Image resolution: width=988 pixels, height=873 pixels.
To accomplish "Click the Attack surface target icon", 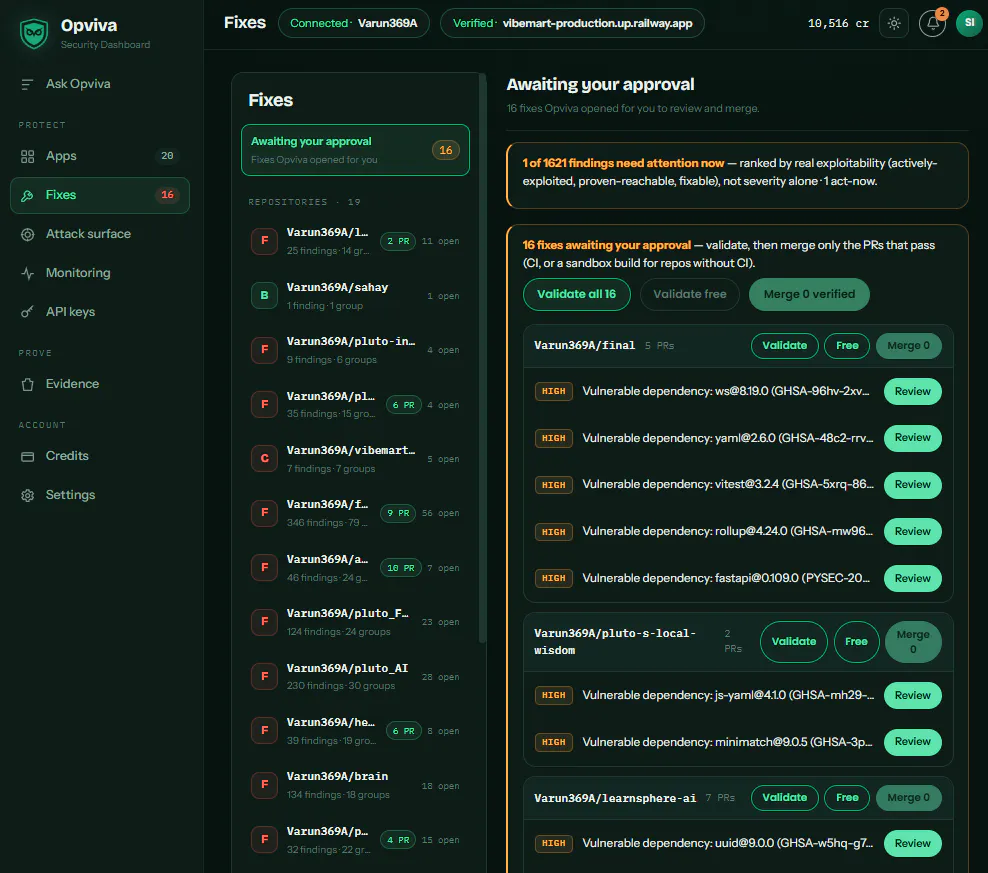I will pos(27,234).
